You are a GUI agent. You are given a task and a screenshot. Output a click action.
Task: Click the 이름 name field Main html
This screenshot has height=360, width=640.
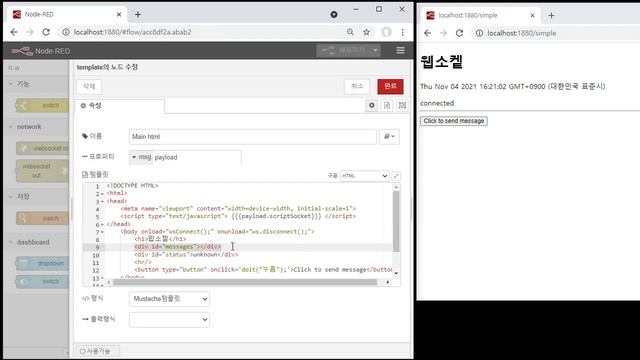[253, 137]
